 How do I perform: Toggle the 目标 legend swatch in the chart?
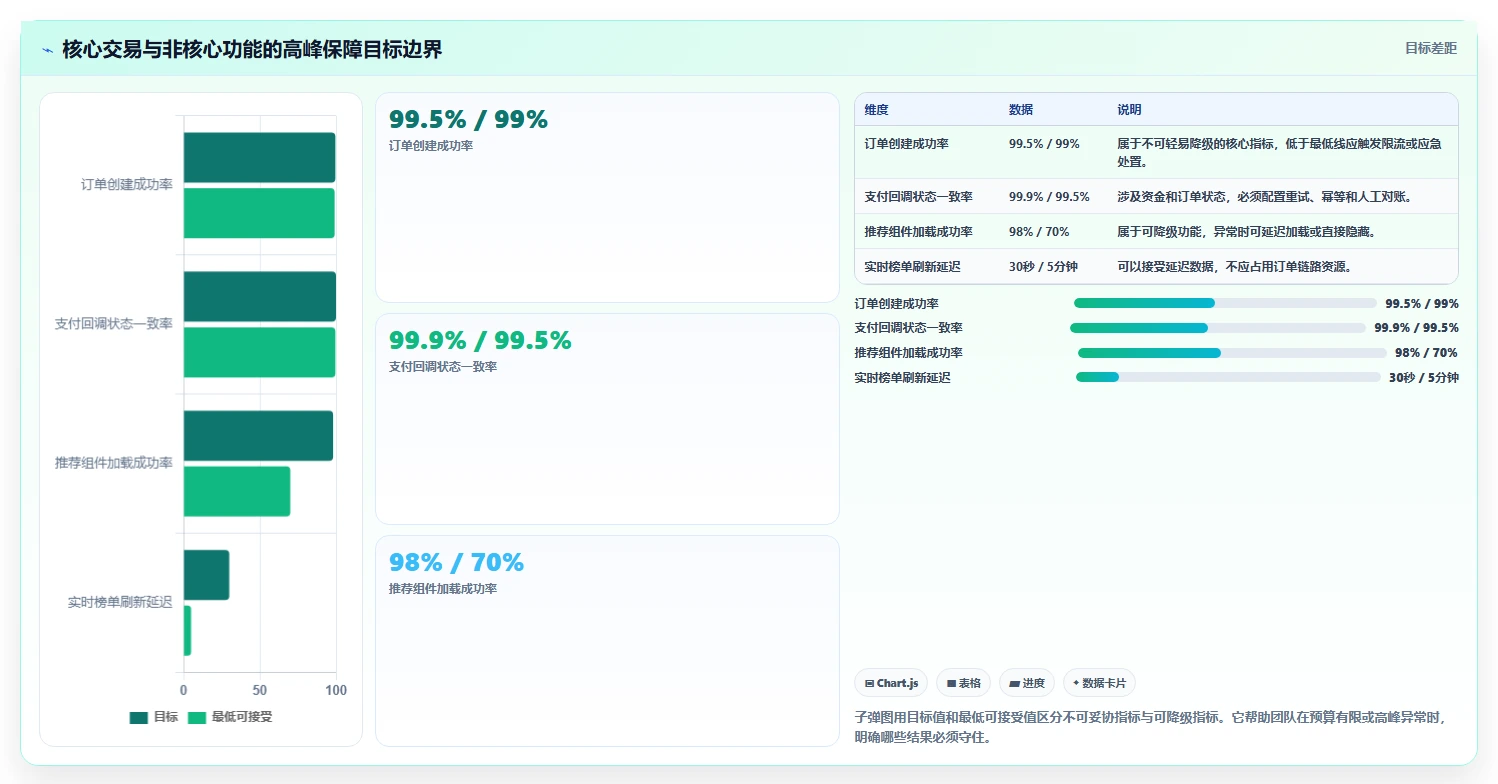pyautogui.click(x=138, y=717)
